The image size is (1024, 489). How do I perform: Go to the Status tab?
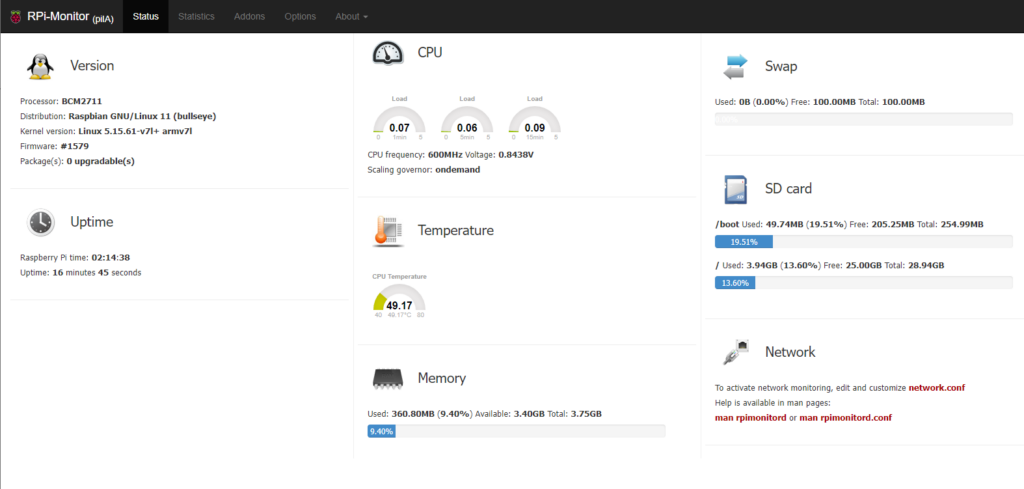146,16
